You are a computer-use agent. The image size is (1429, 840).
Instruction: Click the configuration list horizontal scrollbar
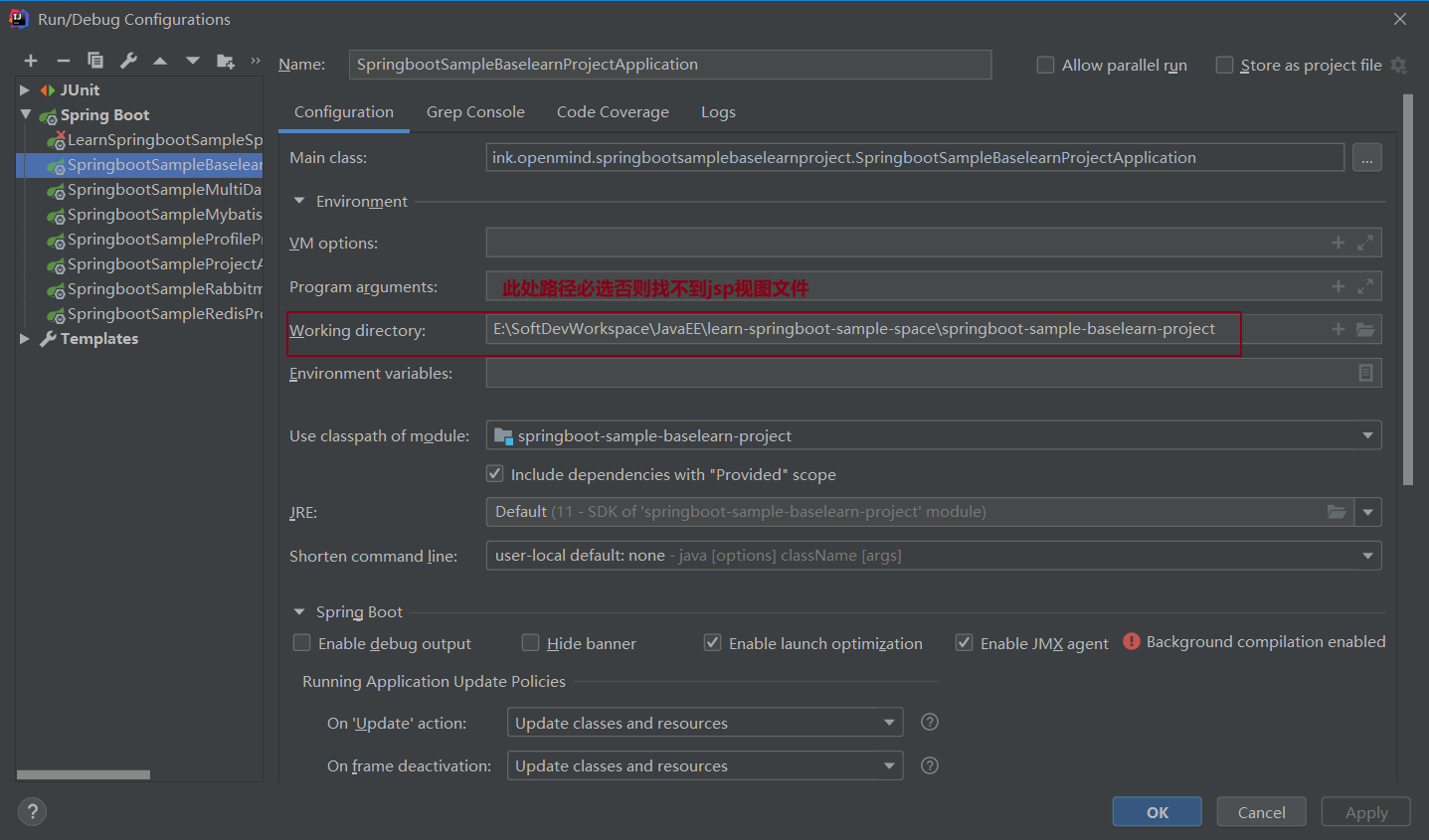click(x=84, y=774)
